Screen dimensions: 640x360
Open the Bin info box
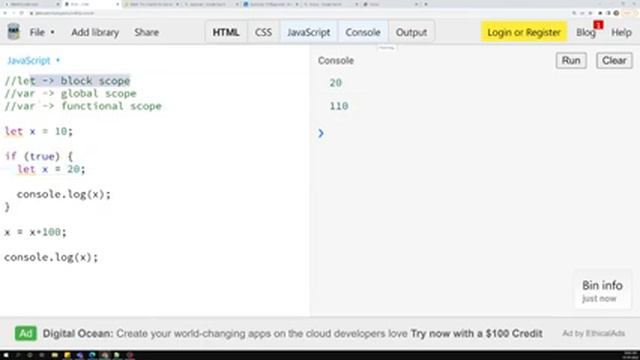[602, 291]
